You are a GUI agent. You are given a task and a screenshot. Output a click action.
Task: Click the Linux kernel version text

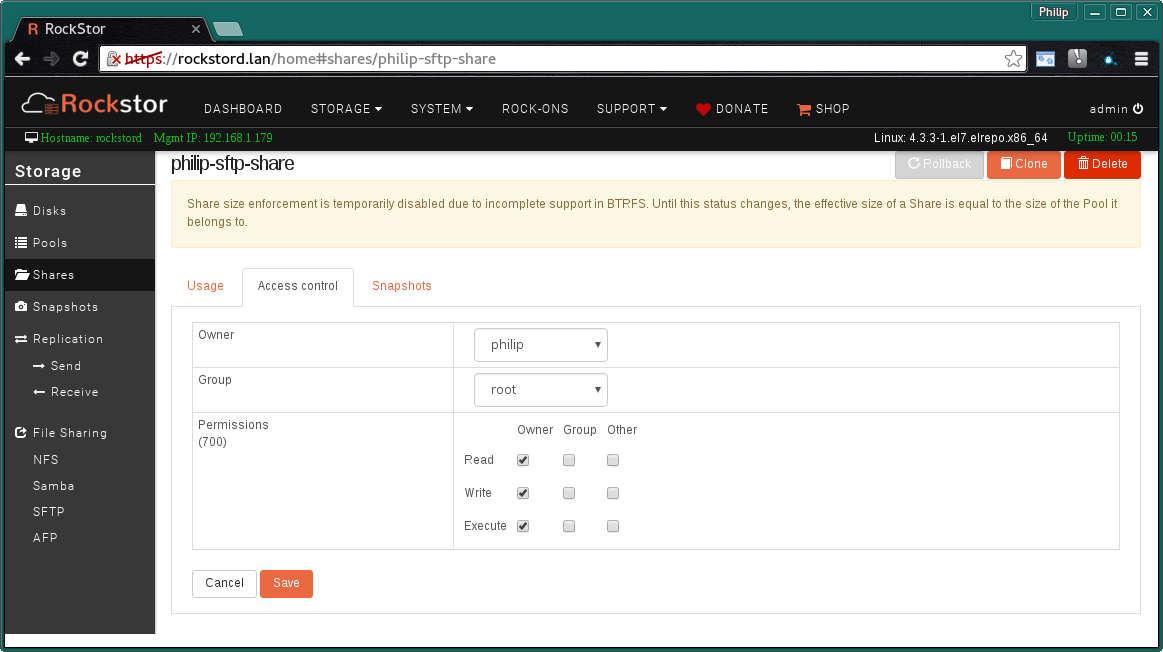pyautogui.click(x=961, y=138)
